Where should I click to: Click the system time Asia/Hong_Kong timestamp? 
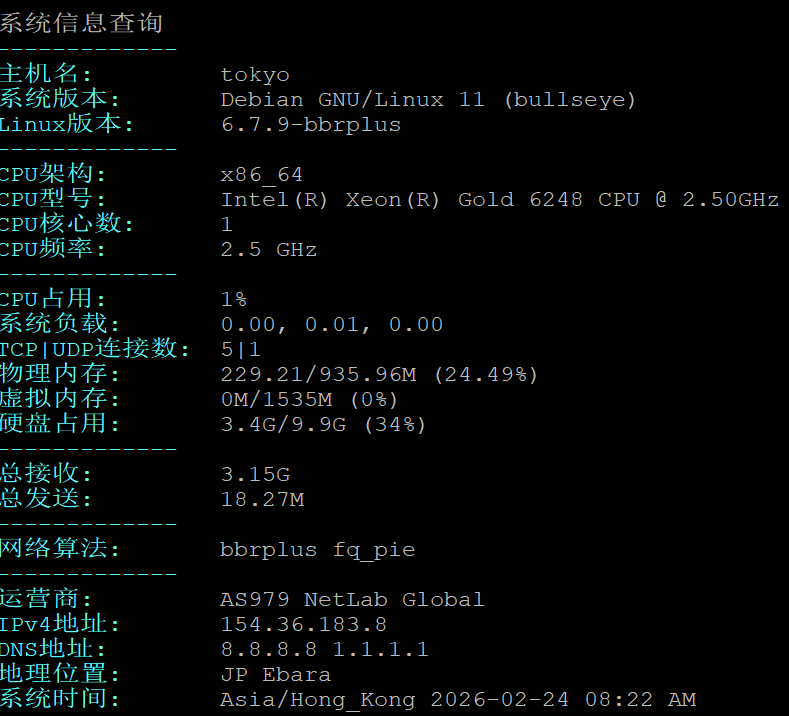pyautogui.click(x=458, y=700)
